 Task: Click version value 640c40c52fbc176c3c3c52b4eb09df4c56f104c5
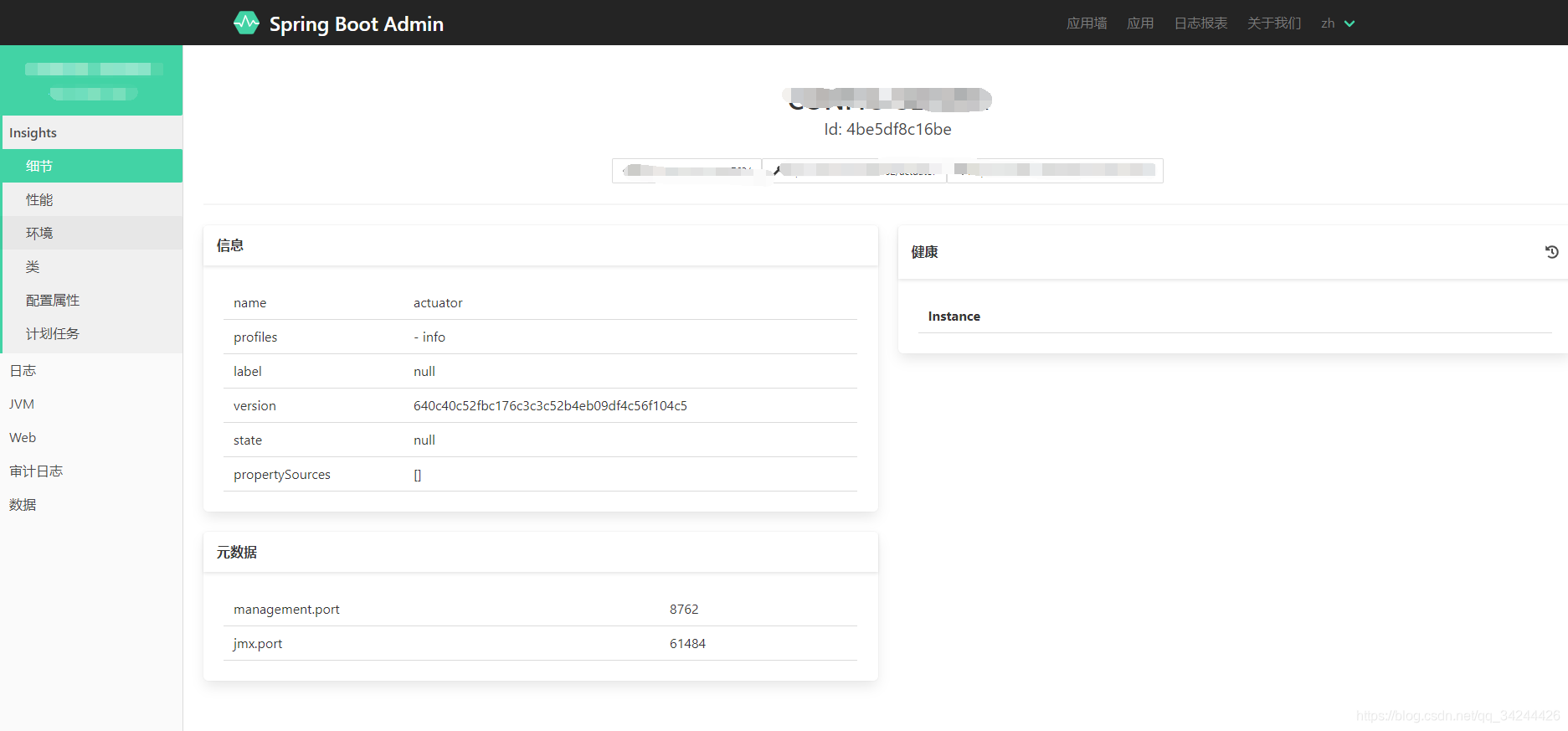tap(550, 405)
